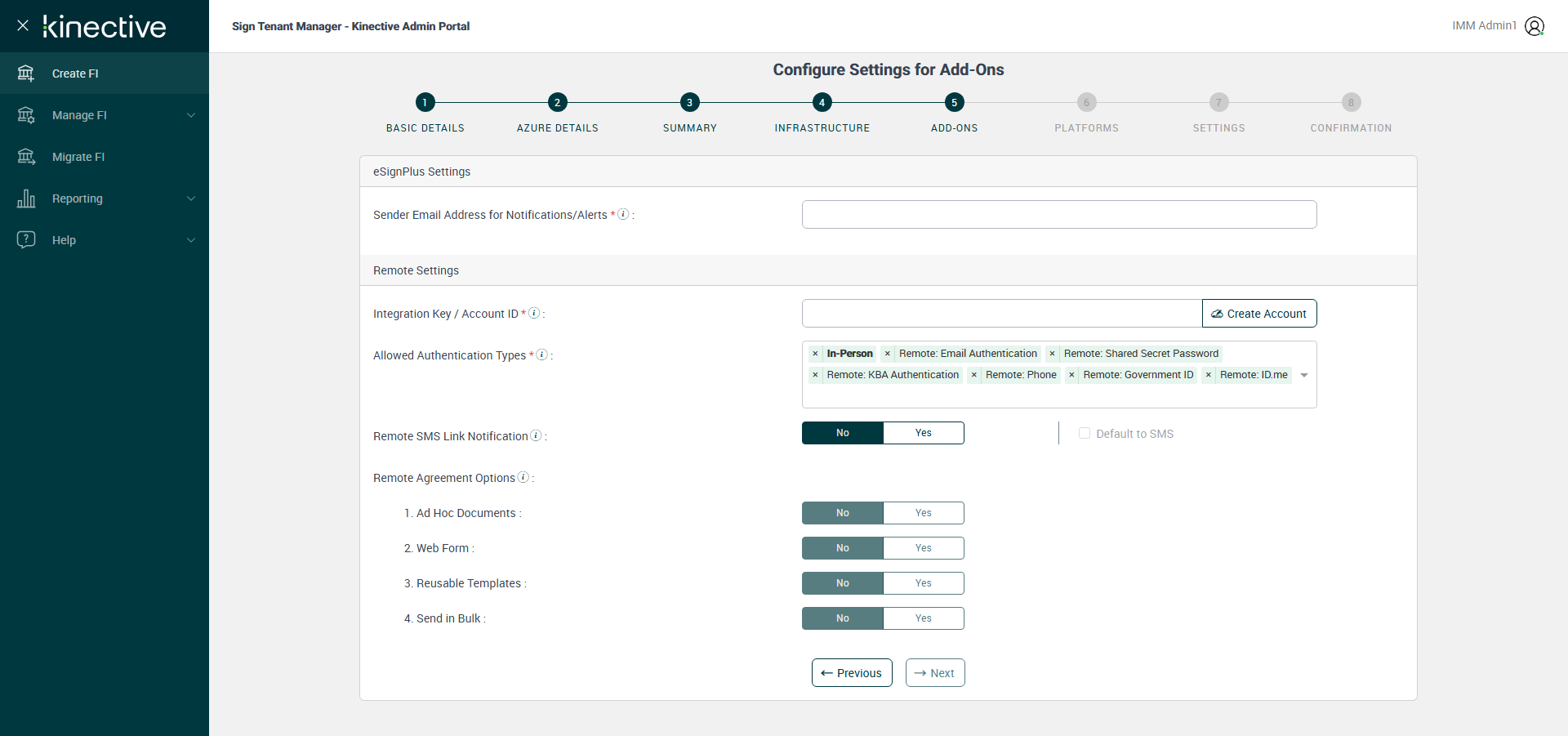Click the Migrate FI bank-arrow icon
Screen dimensions: 1568x736
26,157
